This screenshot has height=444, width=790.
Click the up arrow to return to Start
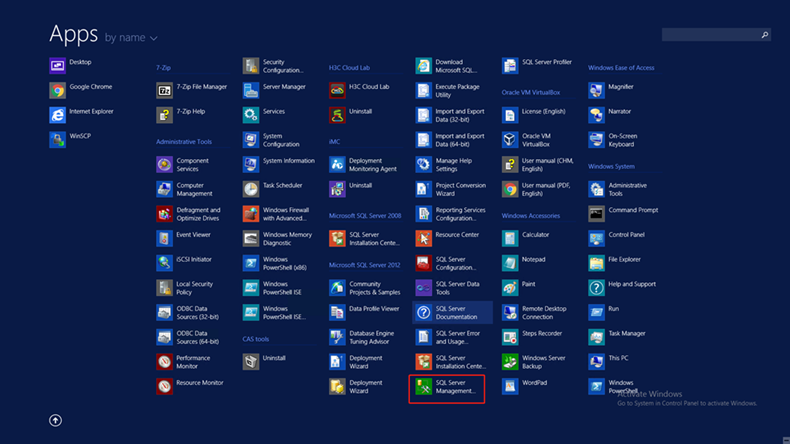pyautogui.click(x=55, y=420)
